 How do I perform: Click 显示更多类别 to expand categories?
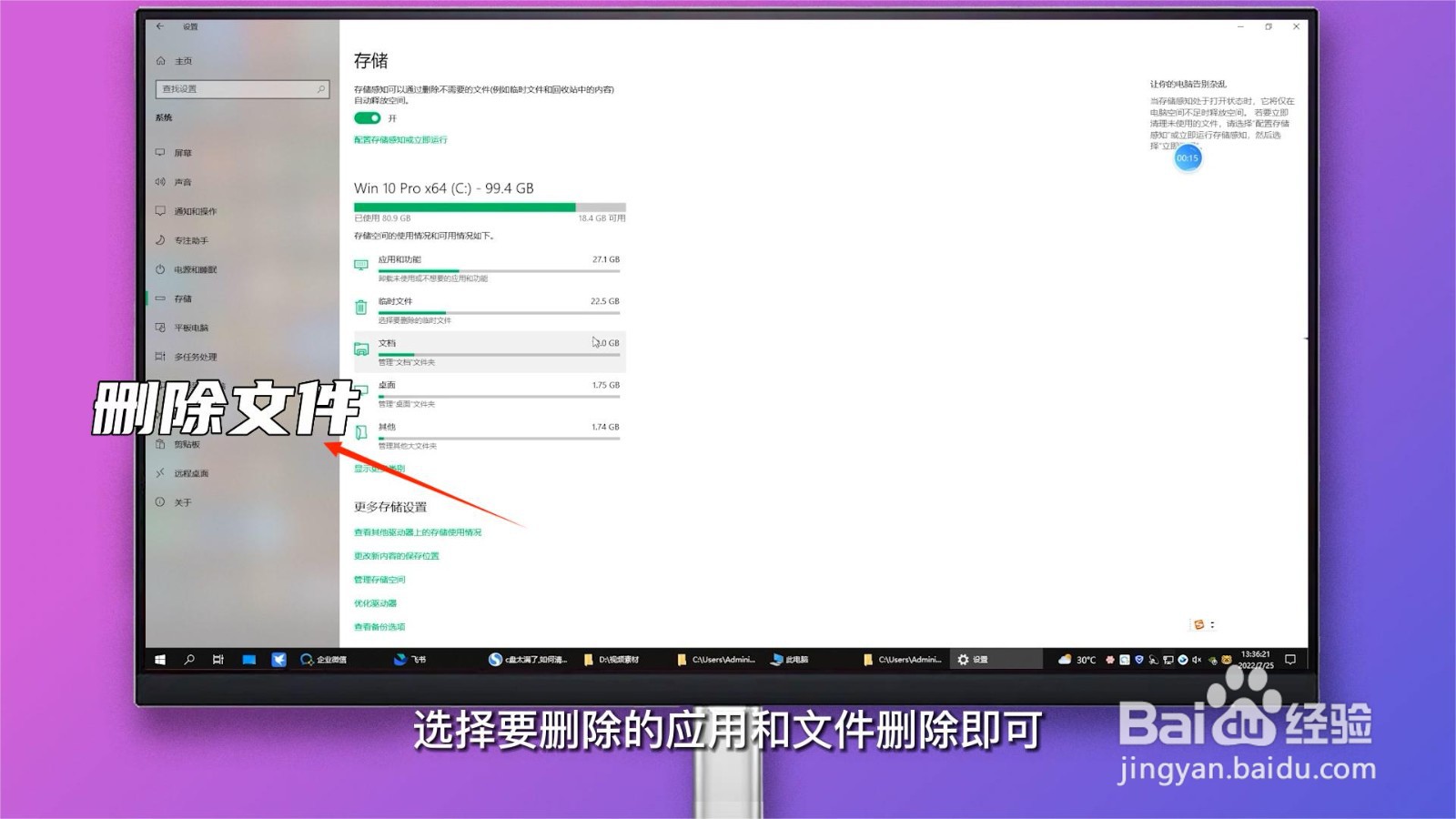[x=379, y=467]
